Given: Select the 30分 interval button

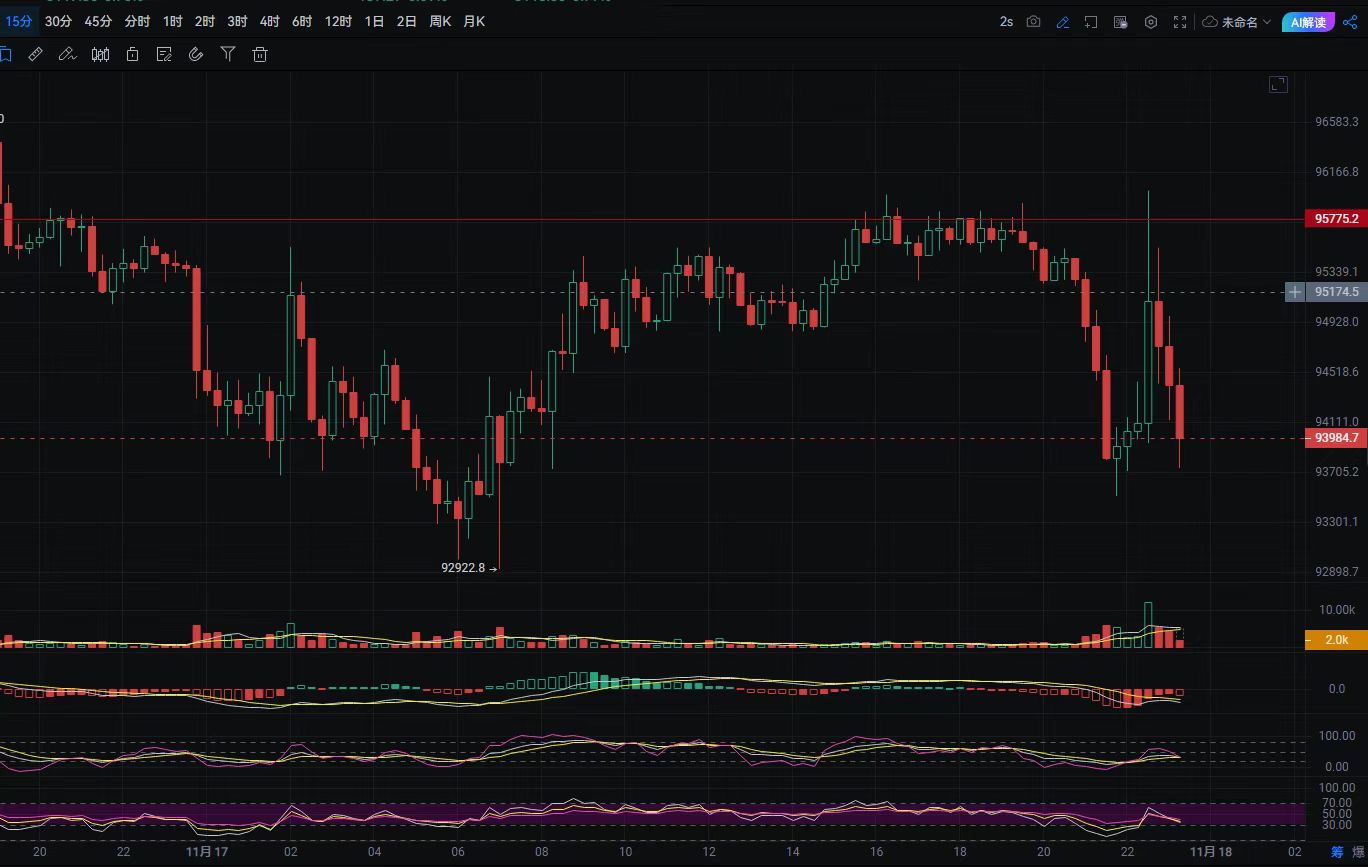Looking at the screenshot, I should pyautogui.click(x=58, y=21).
